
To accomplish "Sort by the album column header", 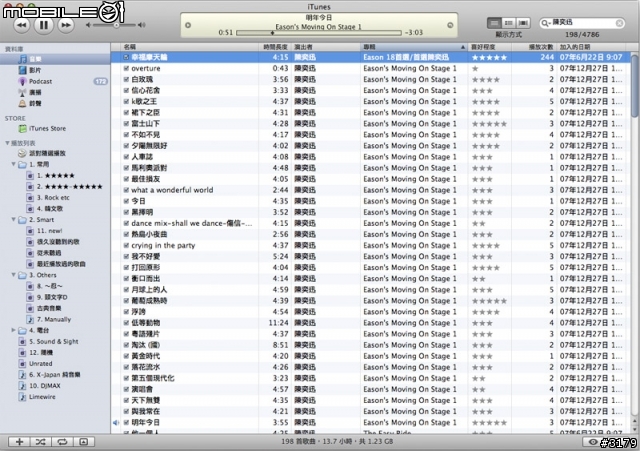I will (414, 47).
